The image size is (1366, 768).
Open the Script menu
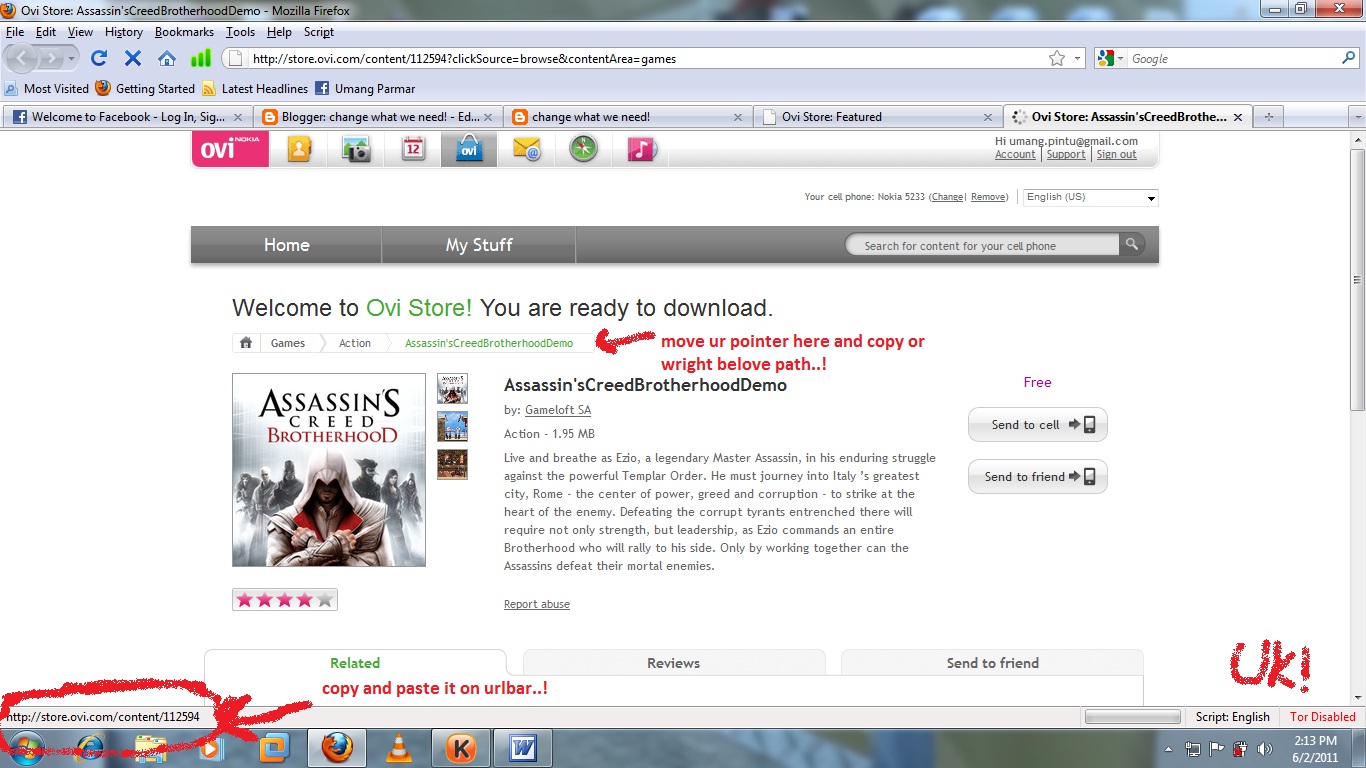click(319, 32)
